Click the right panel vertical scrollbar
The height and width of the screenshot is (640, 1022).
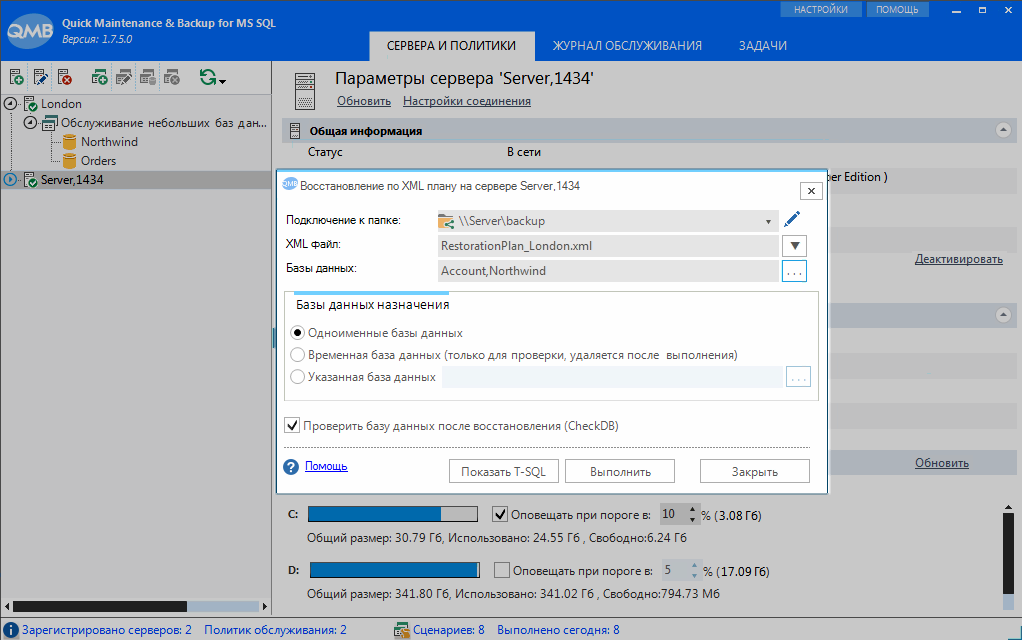pos(1008,557)
